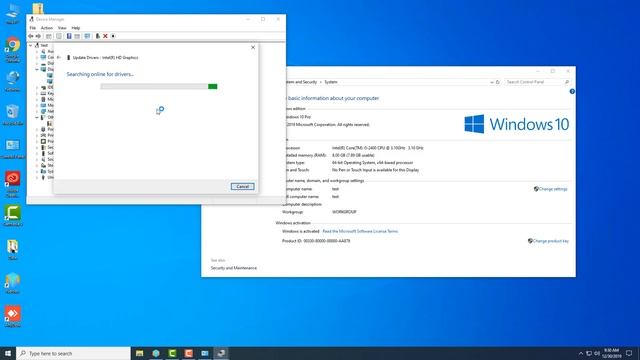Image resolution: width=640 pixels, height=360 pixels.
Task: Click the back arrow in Device Manager toolbar
Action: point(31,36)
